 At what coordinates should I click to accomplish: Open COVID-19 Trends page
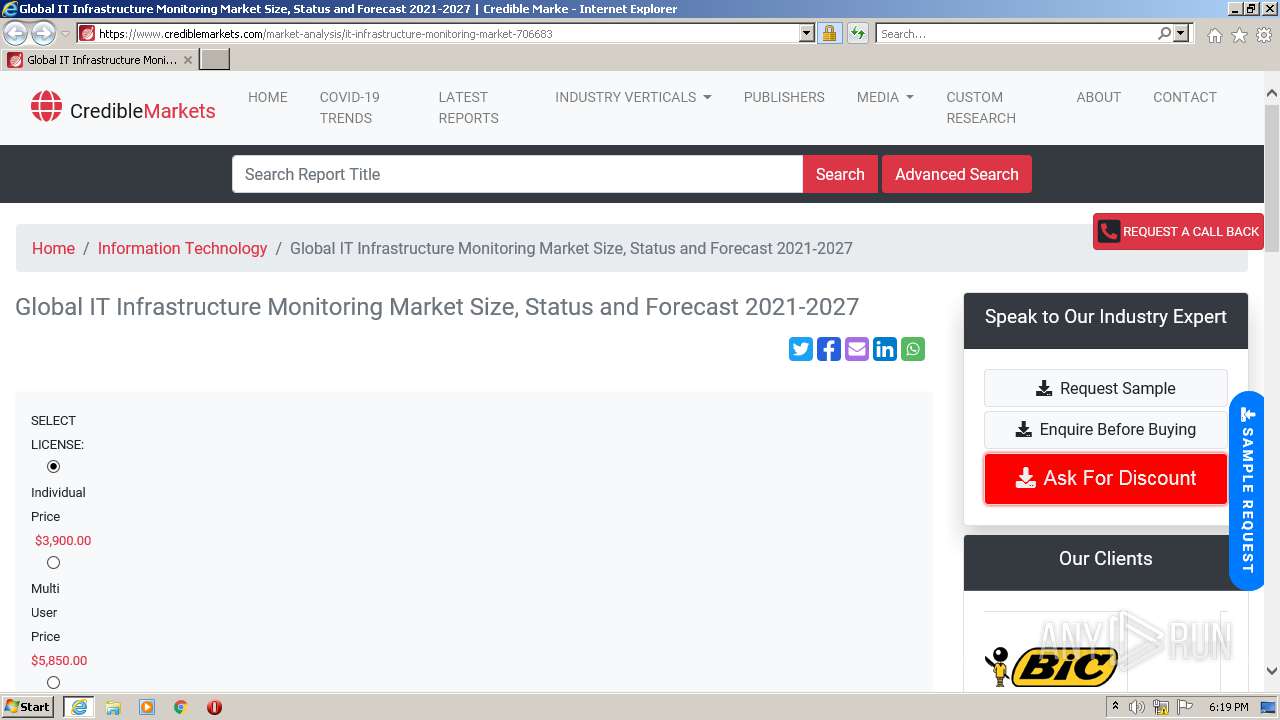click(350, 107)
